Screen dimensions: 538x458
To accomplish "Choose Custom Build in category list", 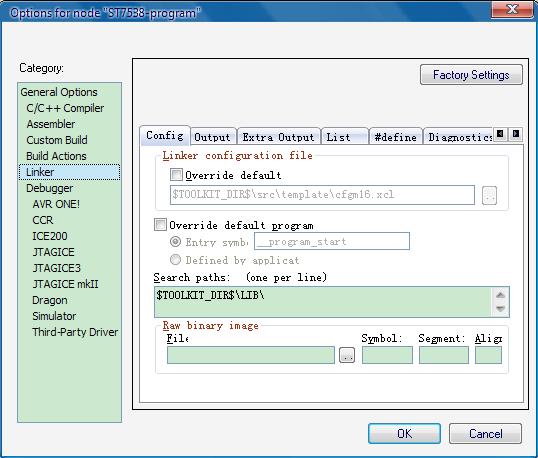I will tap(57, 140).
